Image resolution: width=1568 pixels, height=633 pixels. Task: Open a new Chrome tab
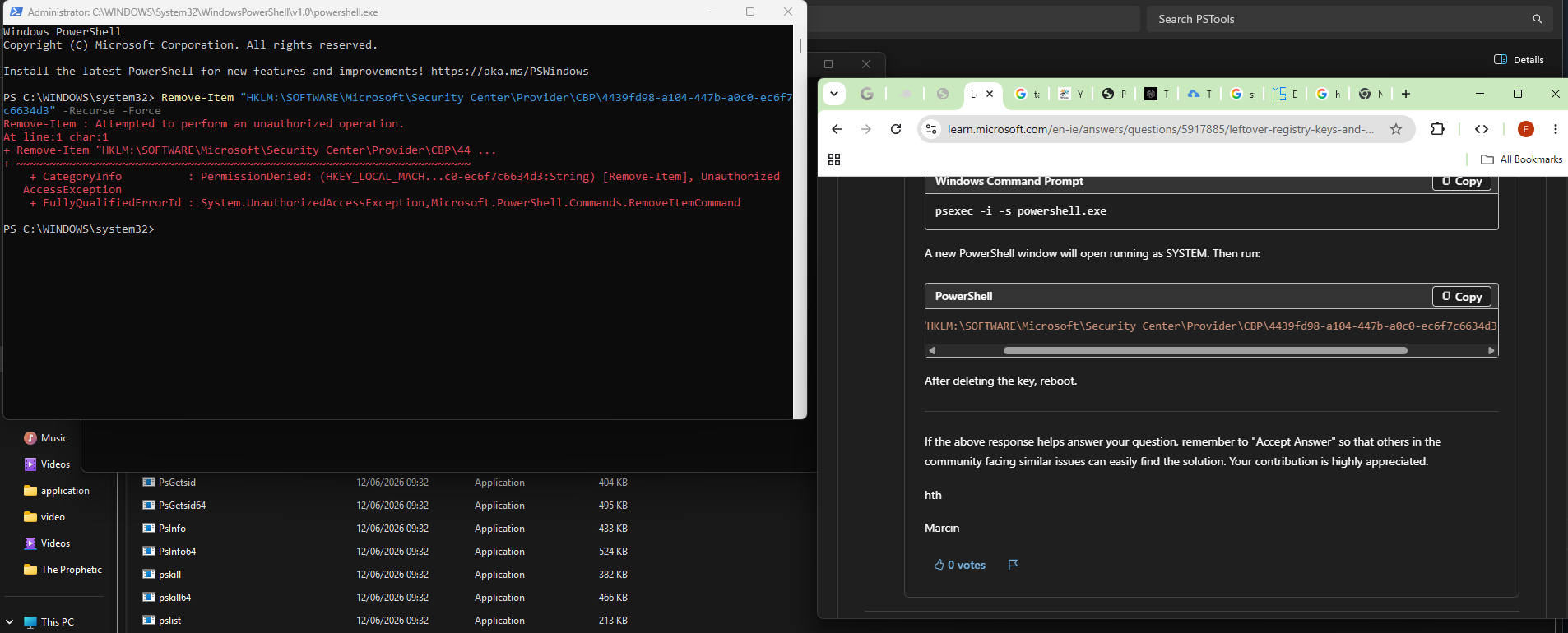point(1406,94)
